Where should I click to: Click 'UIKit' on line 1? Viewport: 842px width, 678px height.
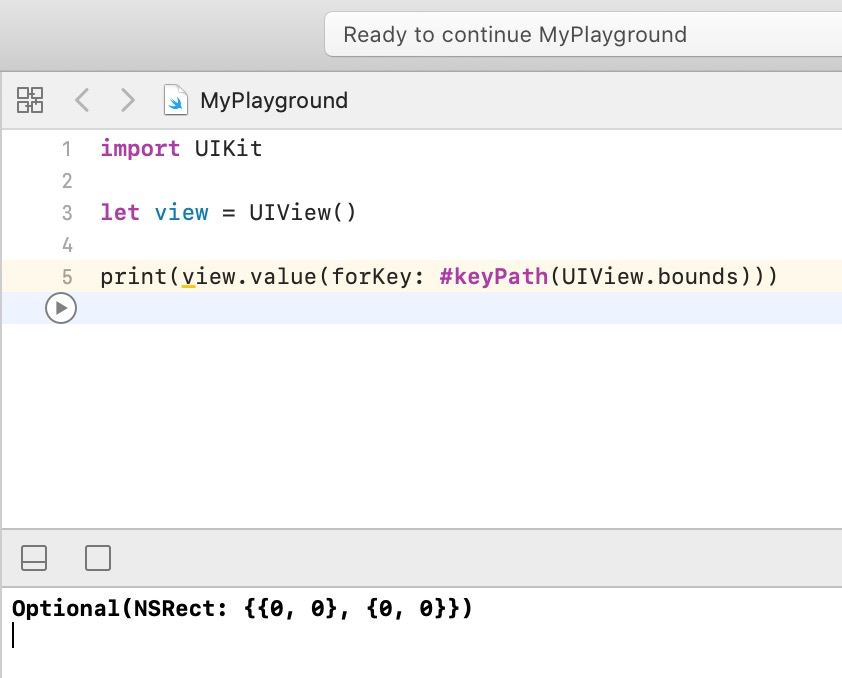coord(228,149)
